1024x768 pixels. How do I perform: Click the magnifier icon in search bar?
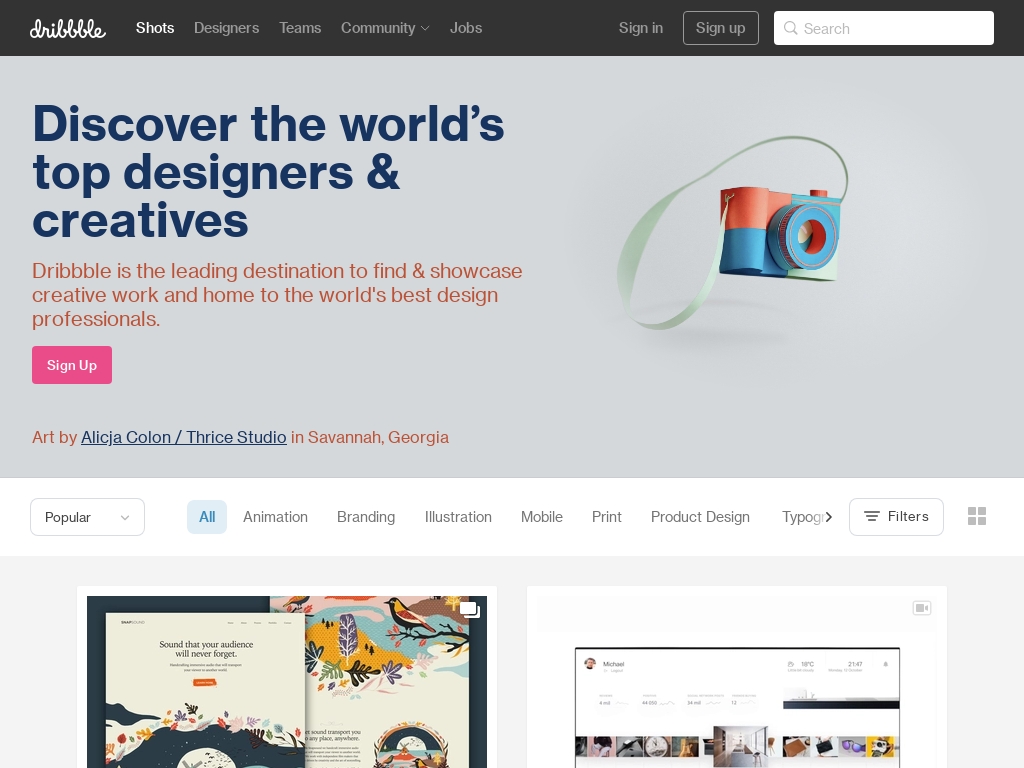791,28
